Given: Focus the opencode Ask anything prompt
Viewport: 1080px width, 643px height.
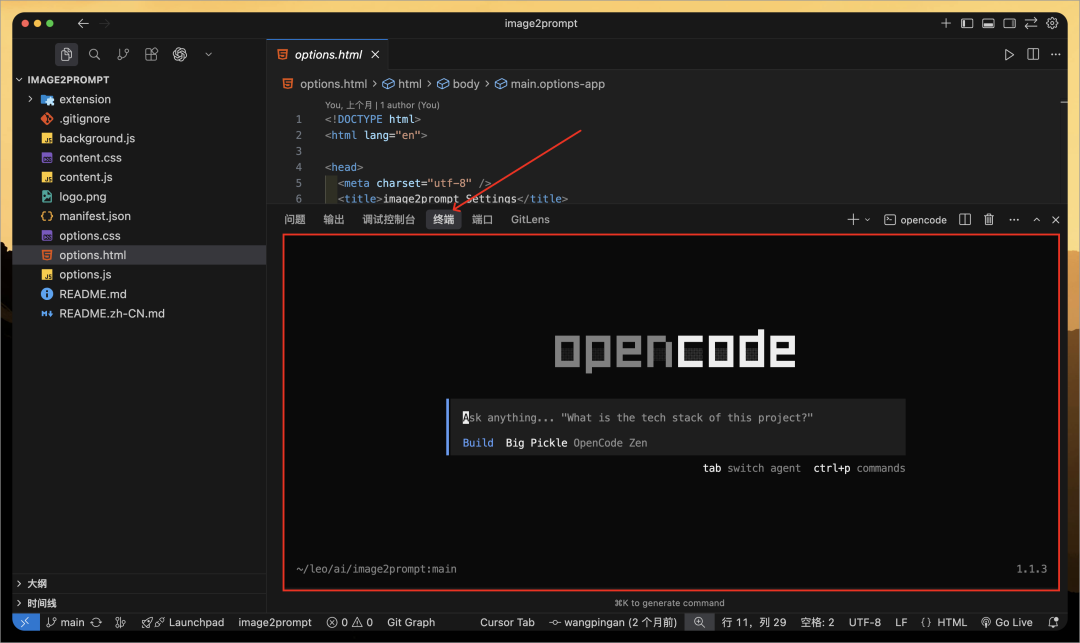Looking at the screenshot, I should [x=637, y=418].
